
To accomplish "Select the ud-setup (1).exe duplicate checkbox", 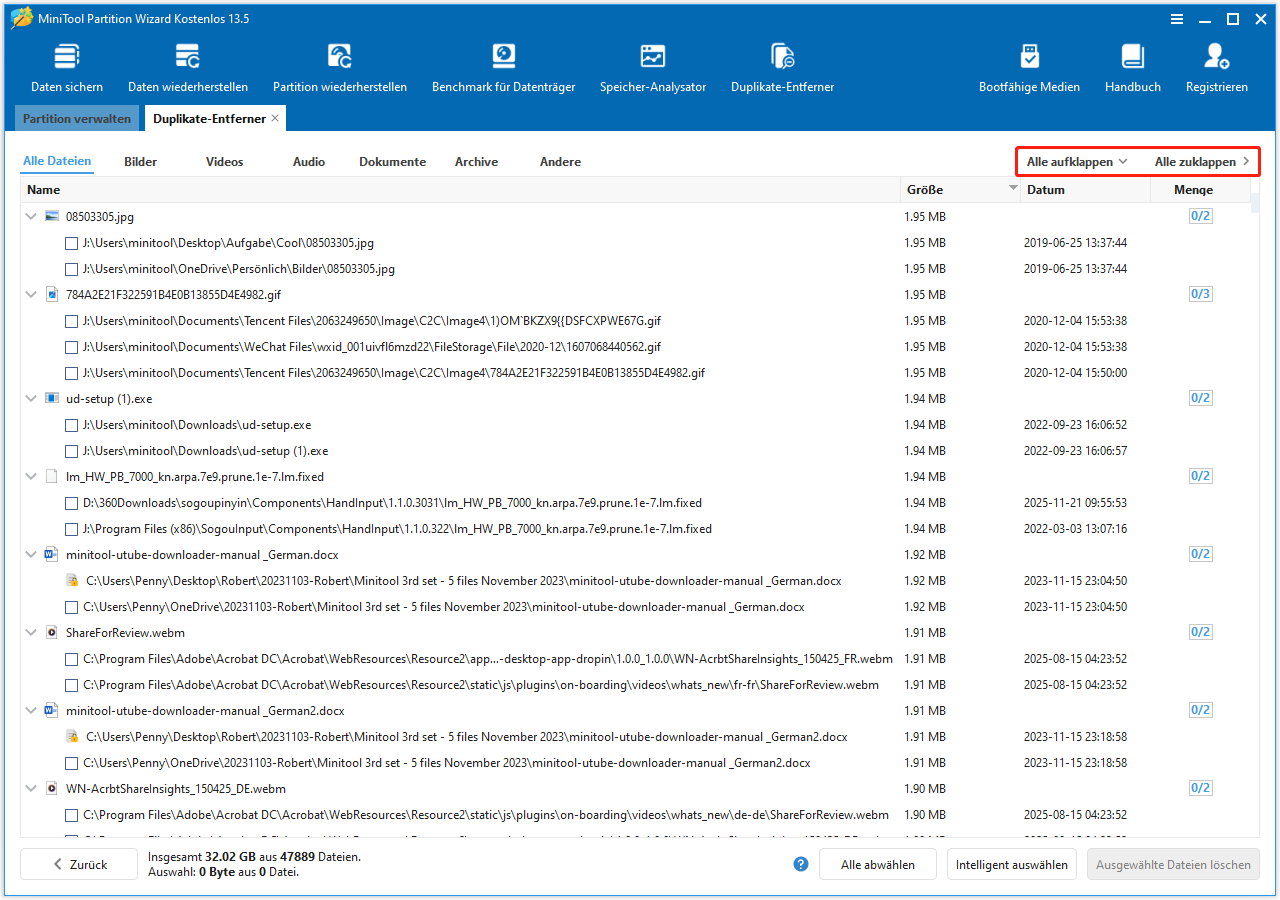I will (71, 451).
